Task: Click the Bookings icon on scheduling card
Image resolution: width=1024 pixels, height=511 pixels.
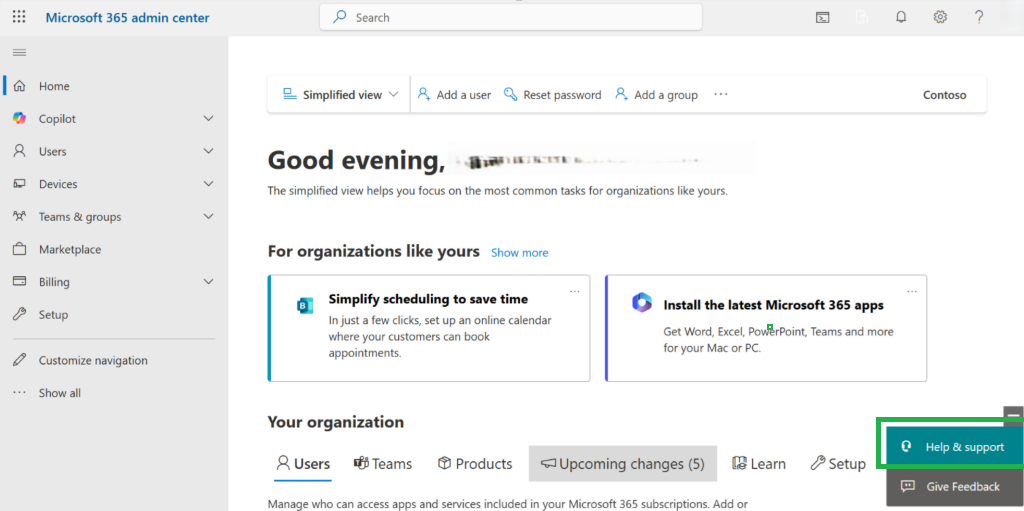Action: (x=305, y=305)
